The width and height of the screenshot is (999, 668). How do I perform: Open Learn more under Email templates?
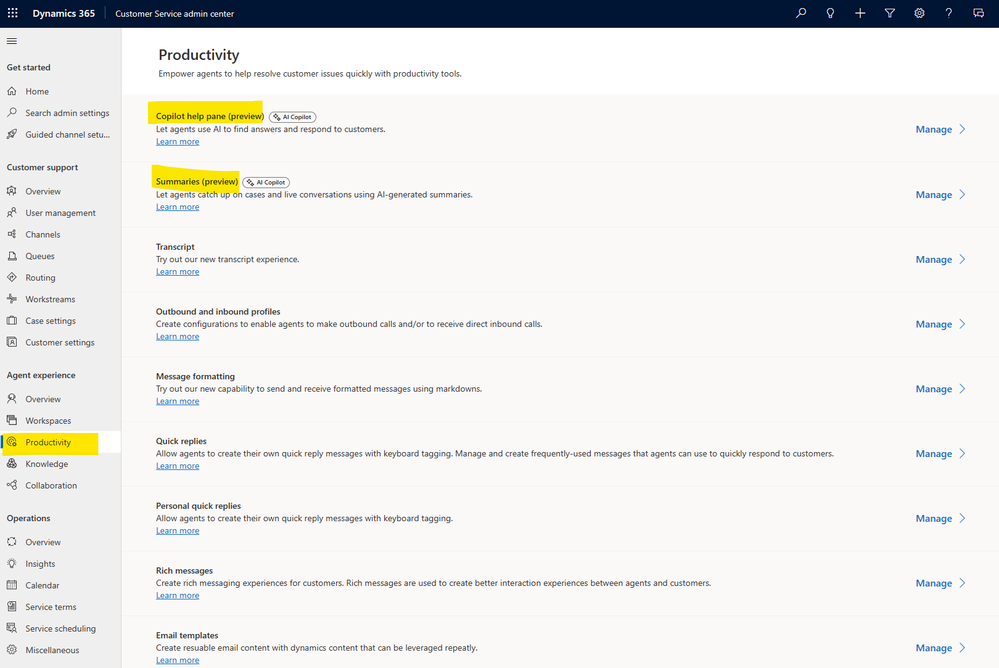tap(178, 660)
